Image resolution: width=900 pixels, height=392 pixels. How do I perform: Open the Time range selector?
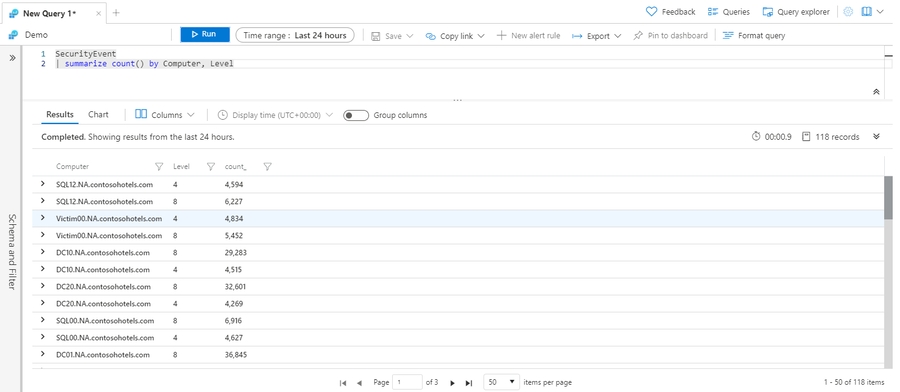click(x=295, y=35)
